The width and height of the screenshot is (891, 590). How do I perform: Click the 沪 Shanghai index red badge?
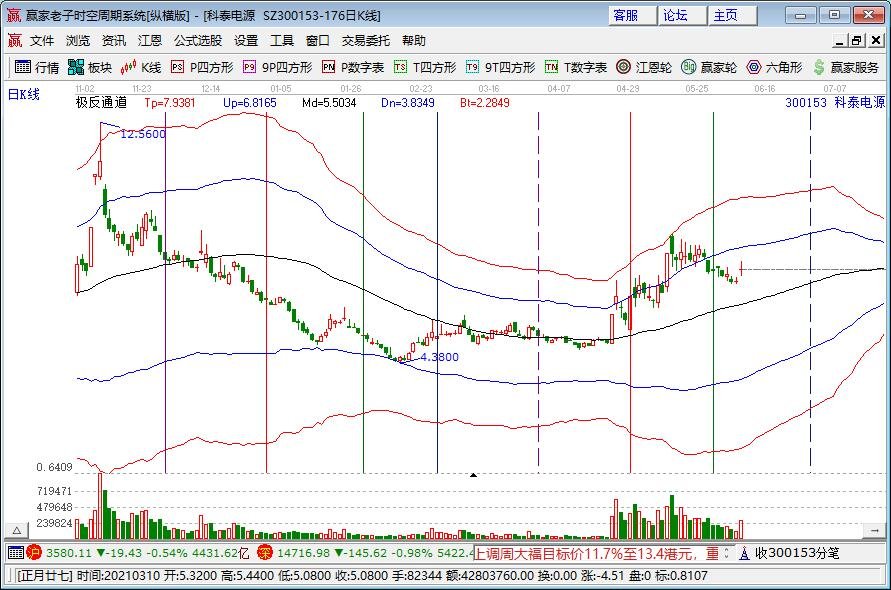(34, 552)
